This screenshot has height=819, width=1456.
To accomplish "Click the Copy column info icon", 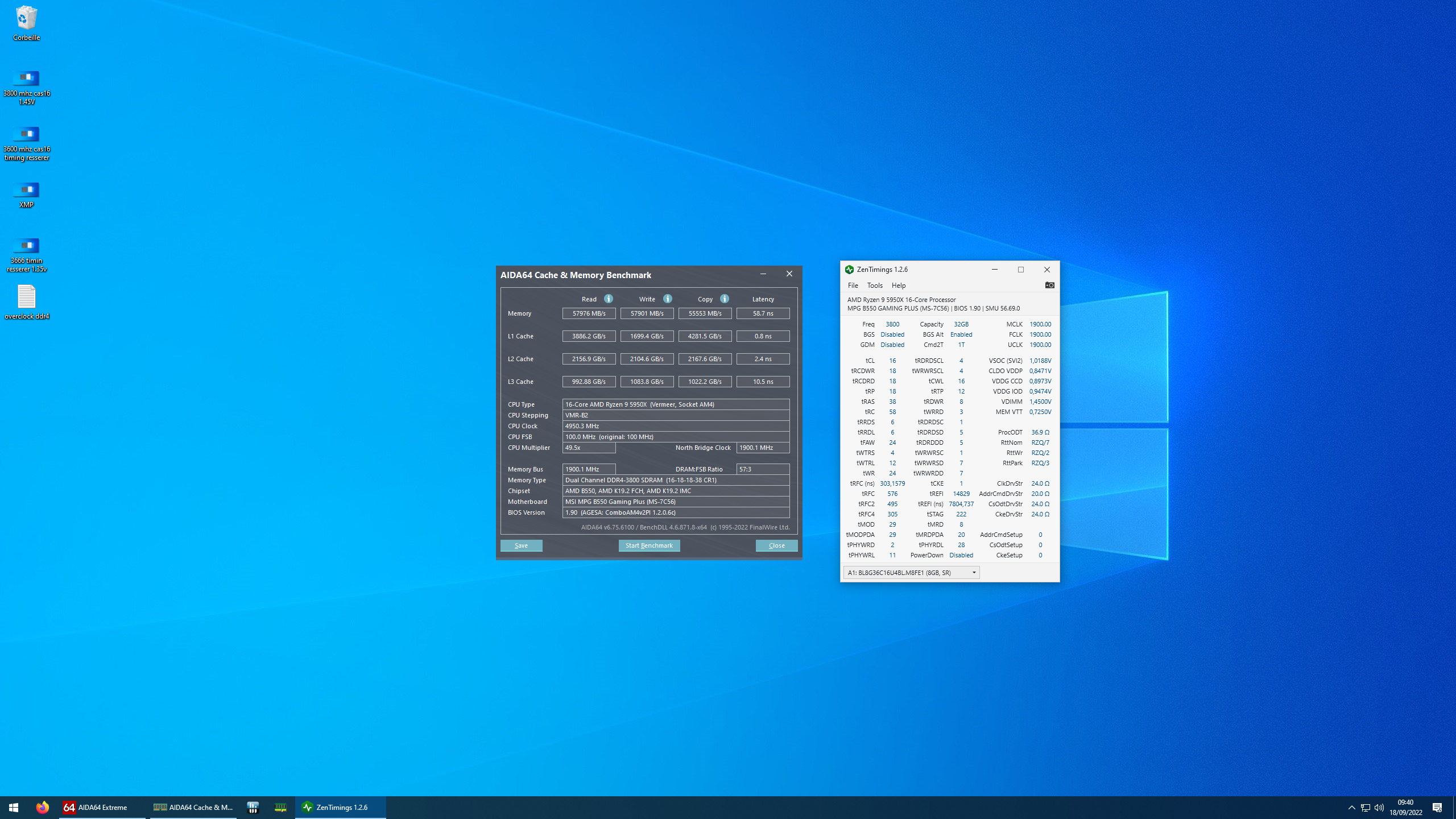I will coord(725,299).
